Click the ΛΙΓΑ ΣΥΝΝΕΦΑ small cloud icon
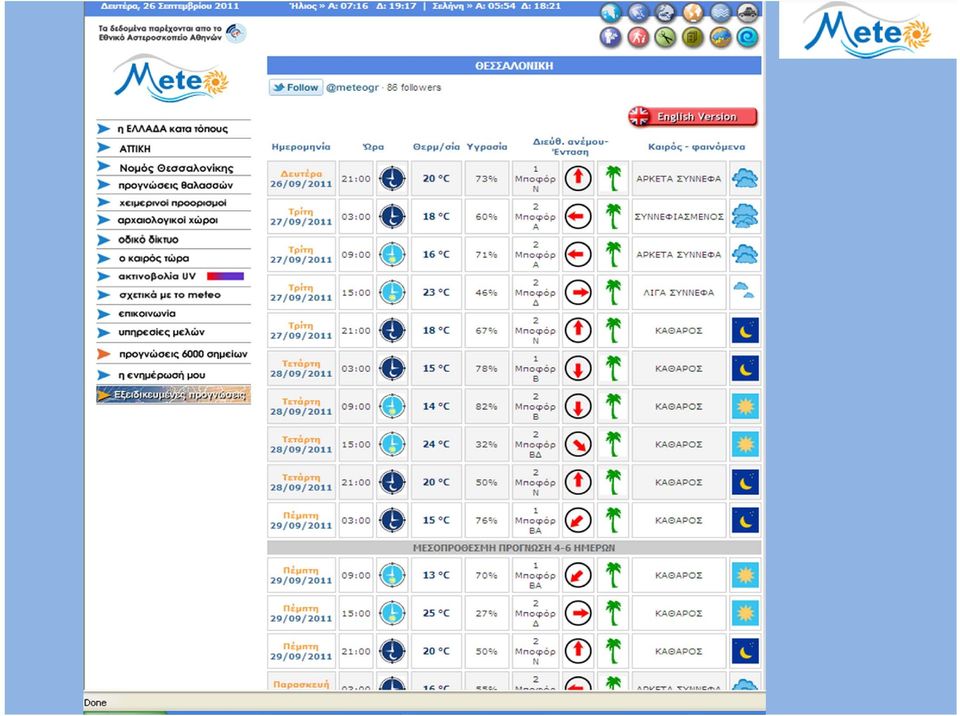The width and height of the screenshot is (960, 716). [745, 292]
